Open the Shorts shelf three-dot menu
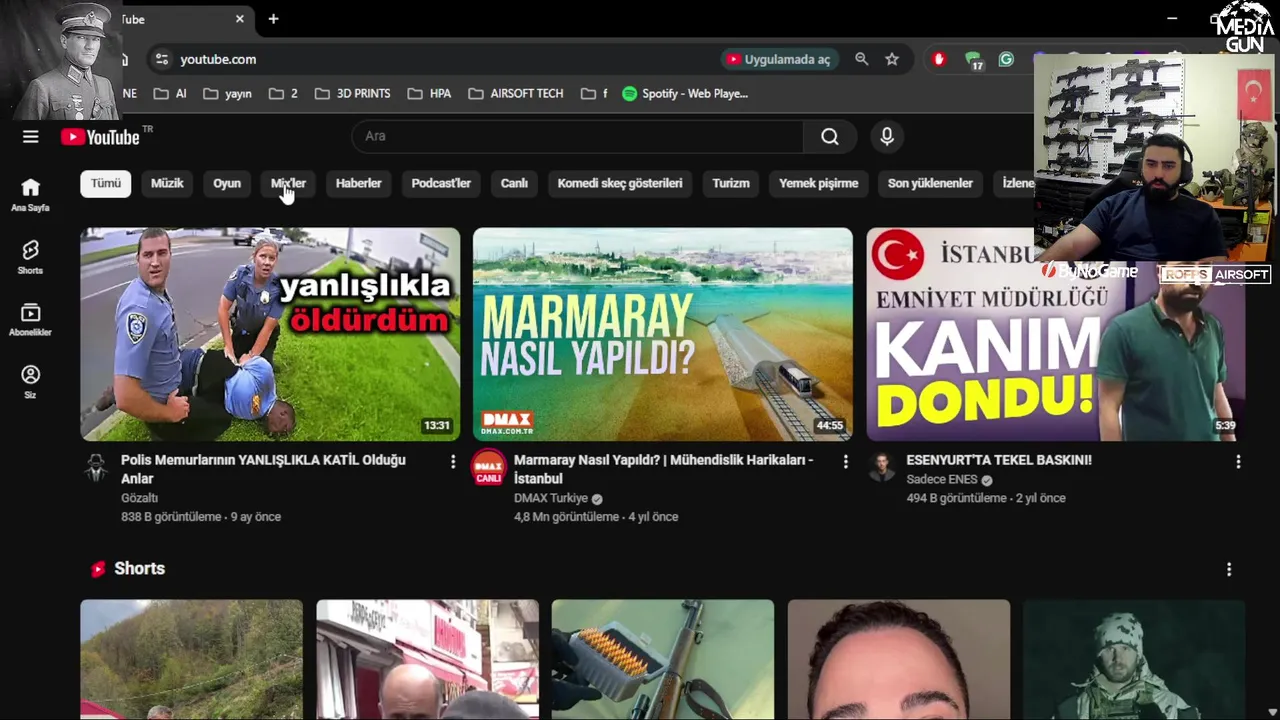This screenshot has height=720, width=1280. (x=1229, y=569)
